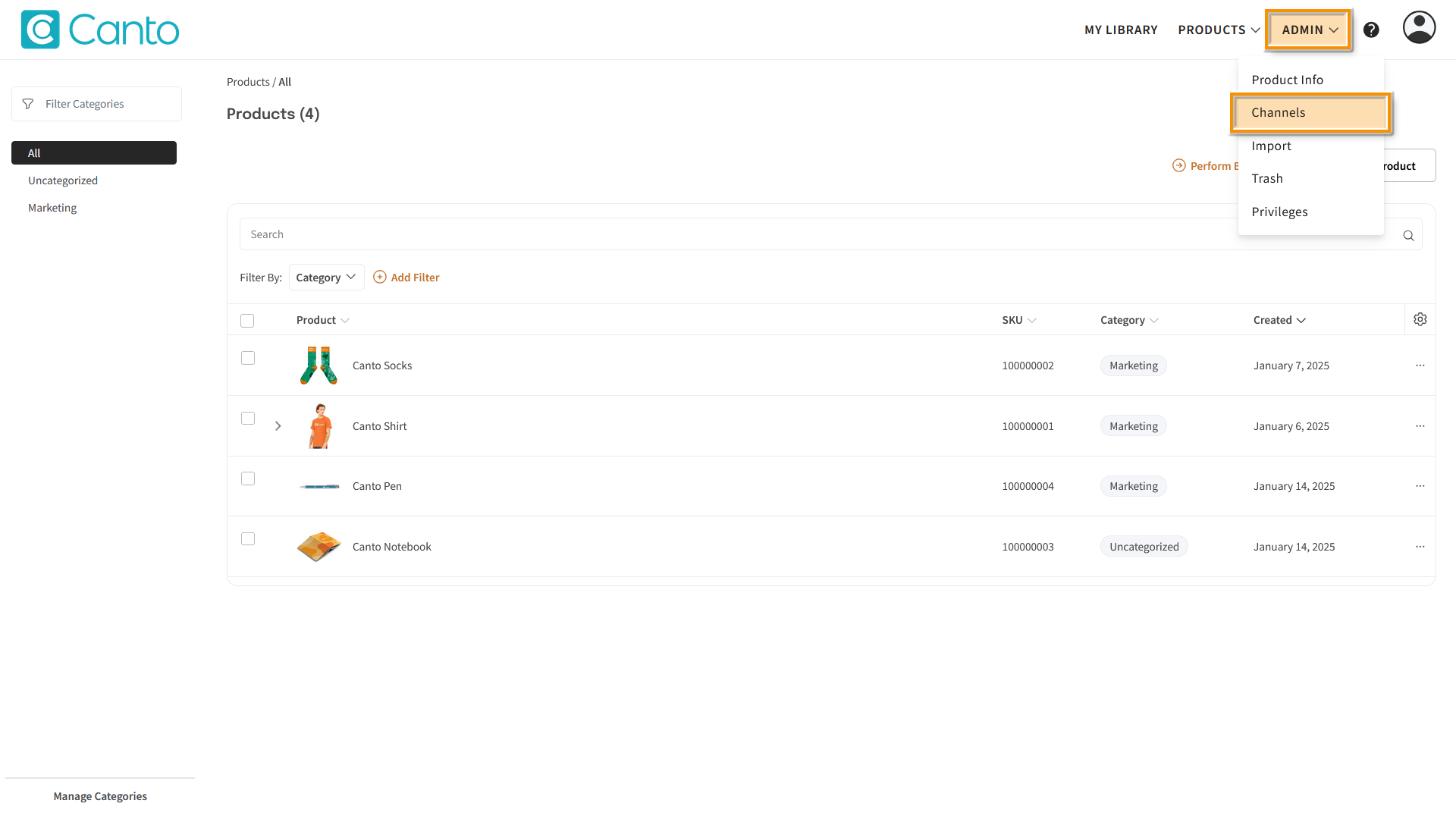Open the help question mark icon
The height and width of the screenshot is (819, 1456).
(x=1371, y=30)
